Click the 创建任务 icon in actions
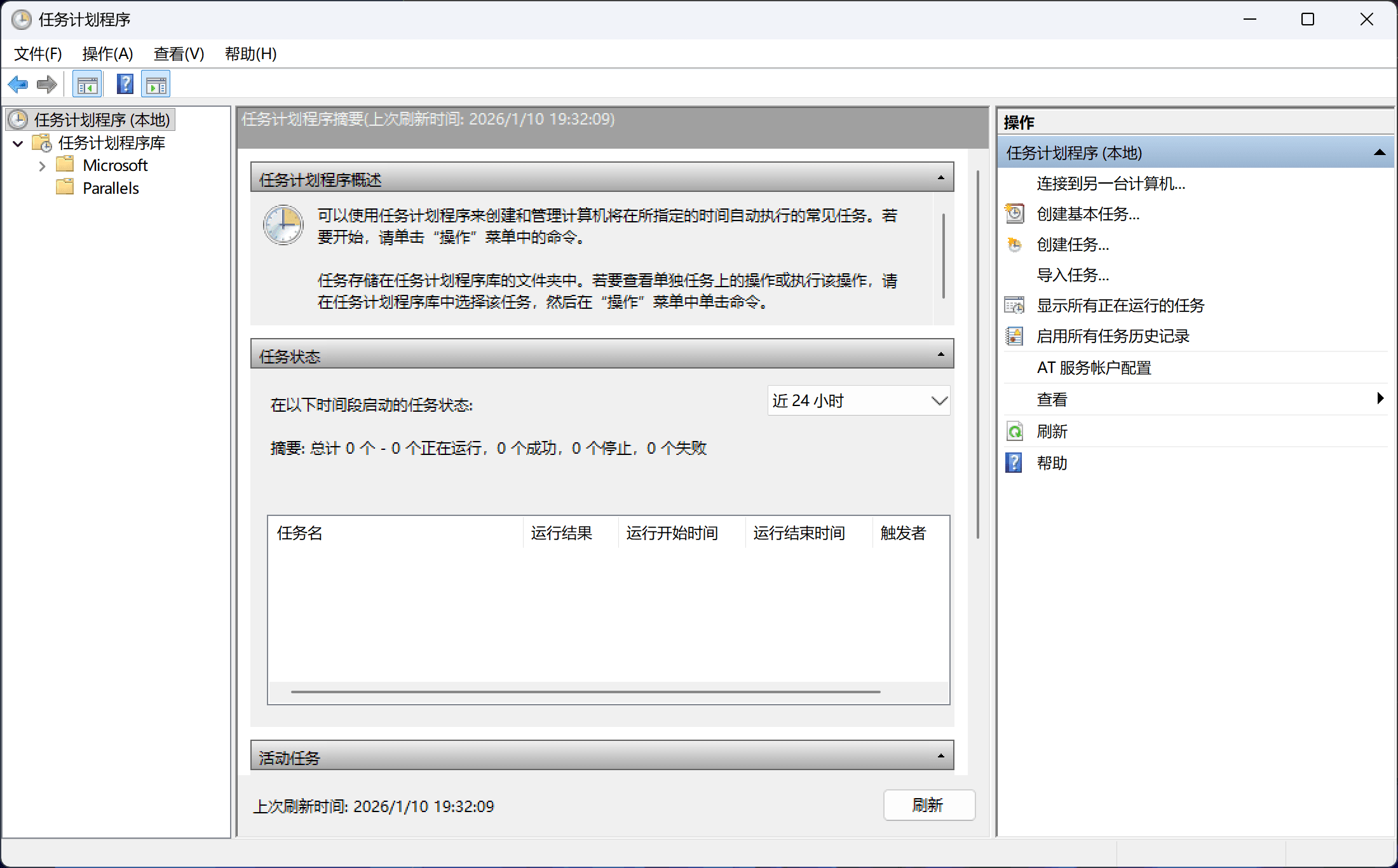The image size is (1398, 868). pyautogui.click(x=1015, y=245)
